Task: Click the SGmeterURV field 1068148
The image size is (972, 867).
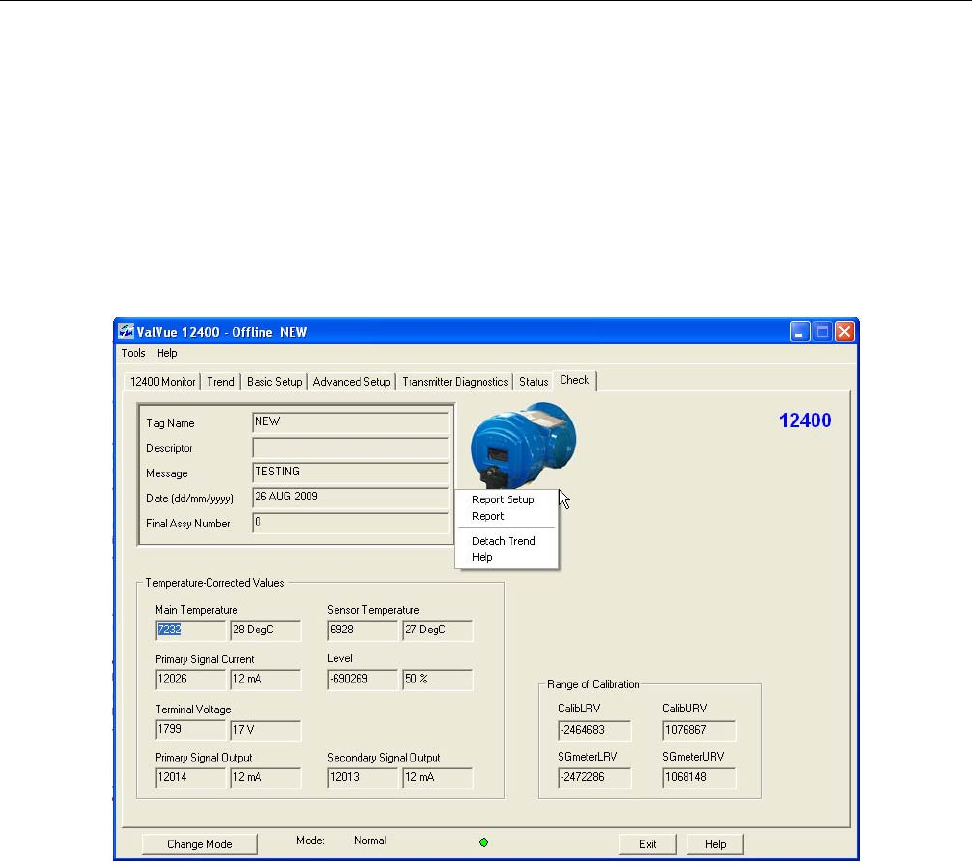Action: [699, 777]
